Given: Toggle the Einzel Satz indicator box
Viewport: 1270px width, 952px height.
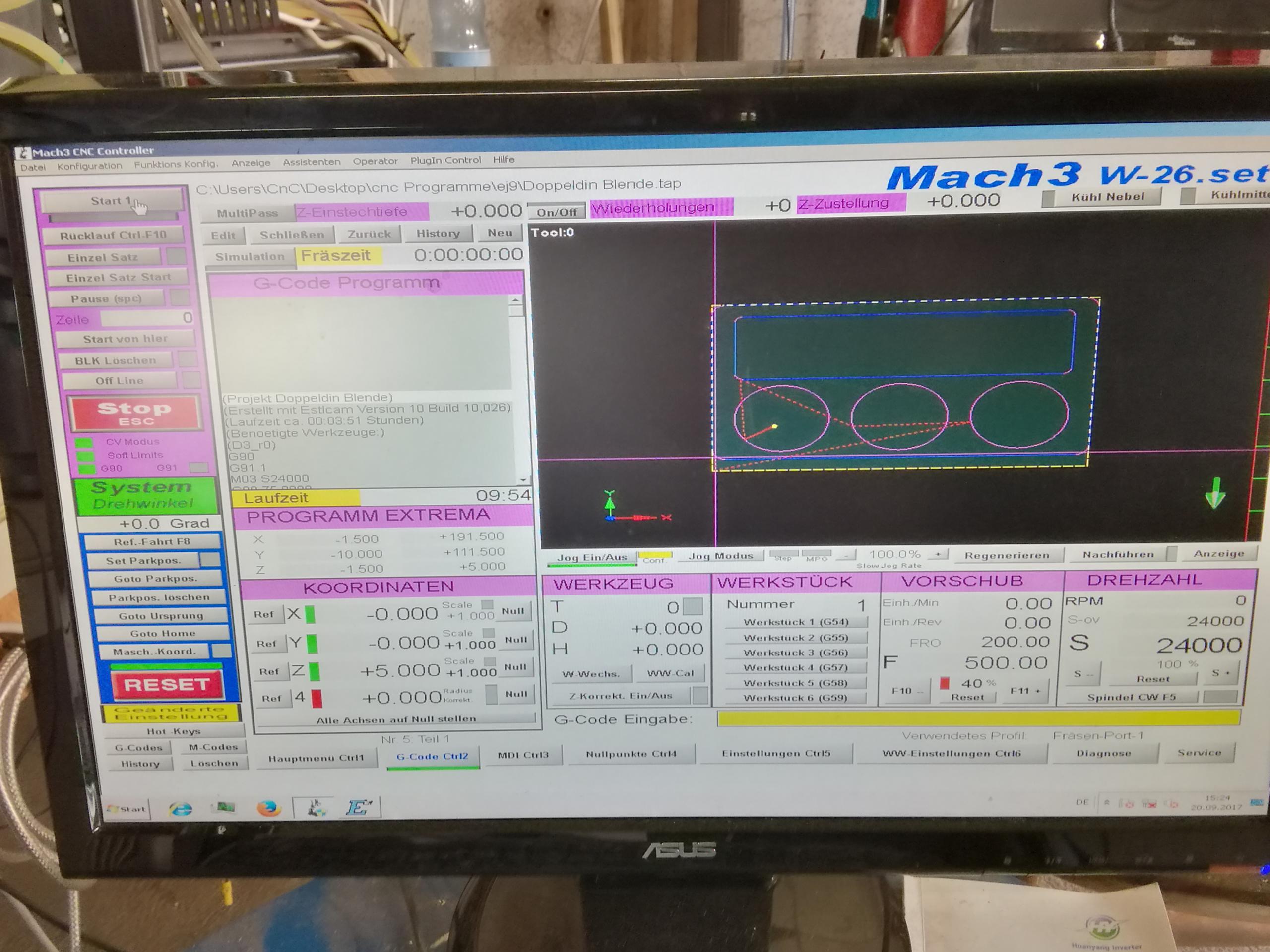Looking at the screenshot, I should click(176, 256).
